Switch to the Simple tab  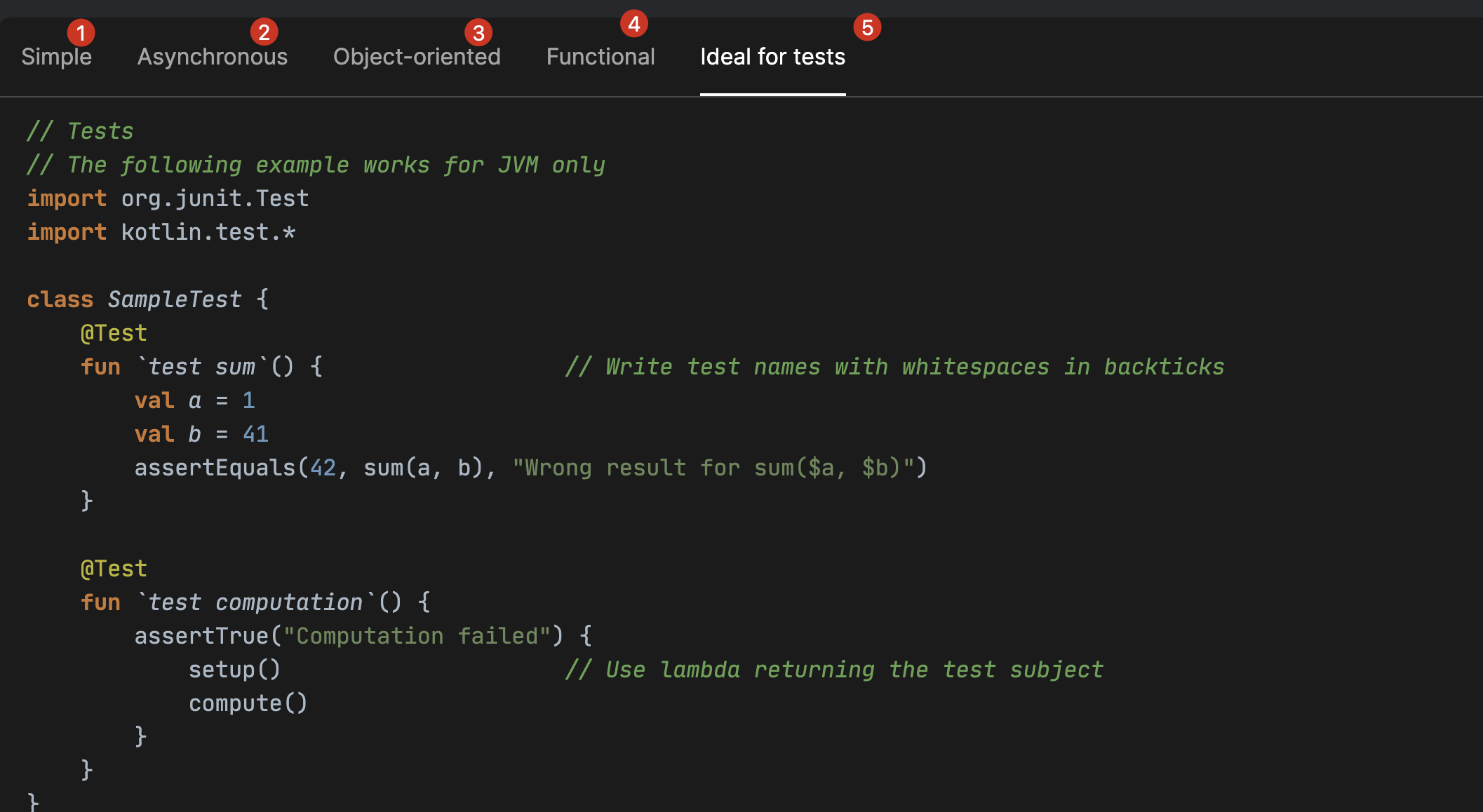coord(56,57)
